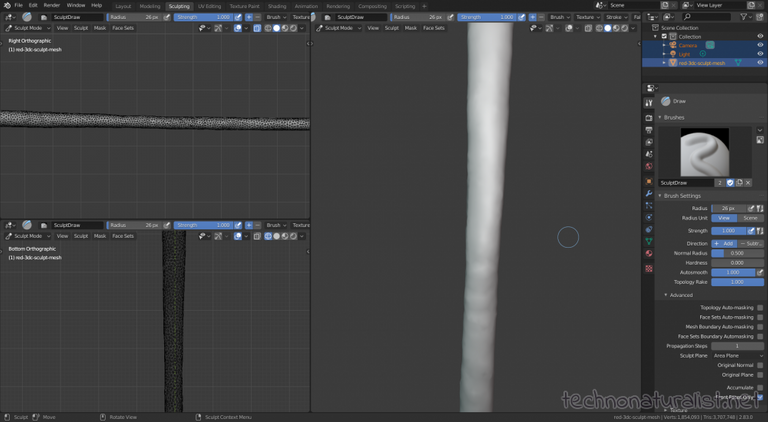Click Draw brush icon in top-left header

pyautogui.click(x=27, y=17)
